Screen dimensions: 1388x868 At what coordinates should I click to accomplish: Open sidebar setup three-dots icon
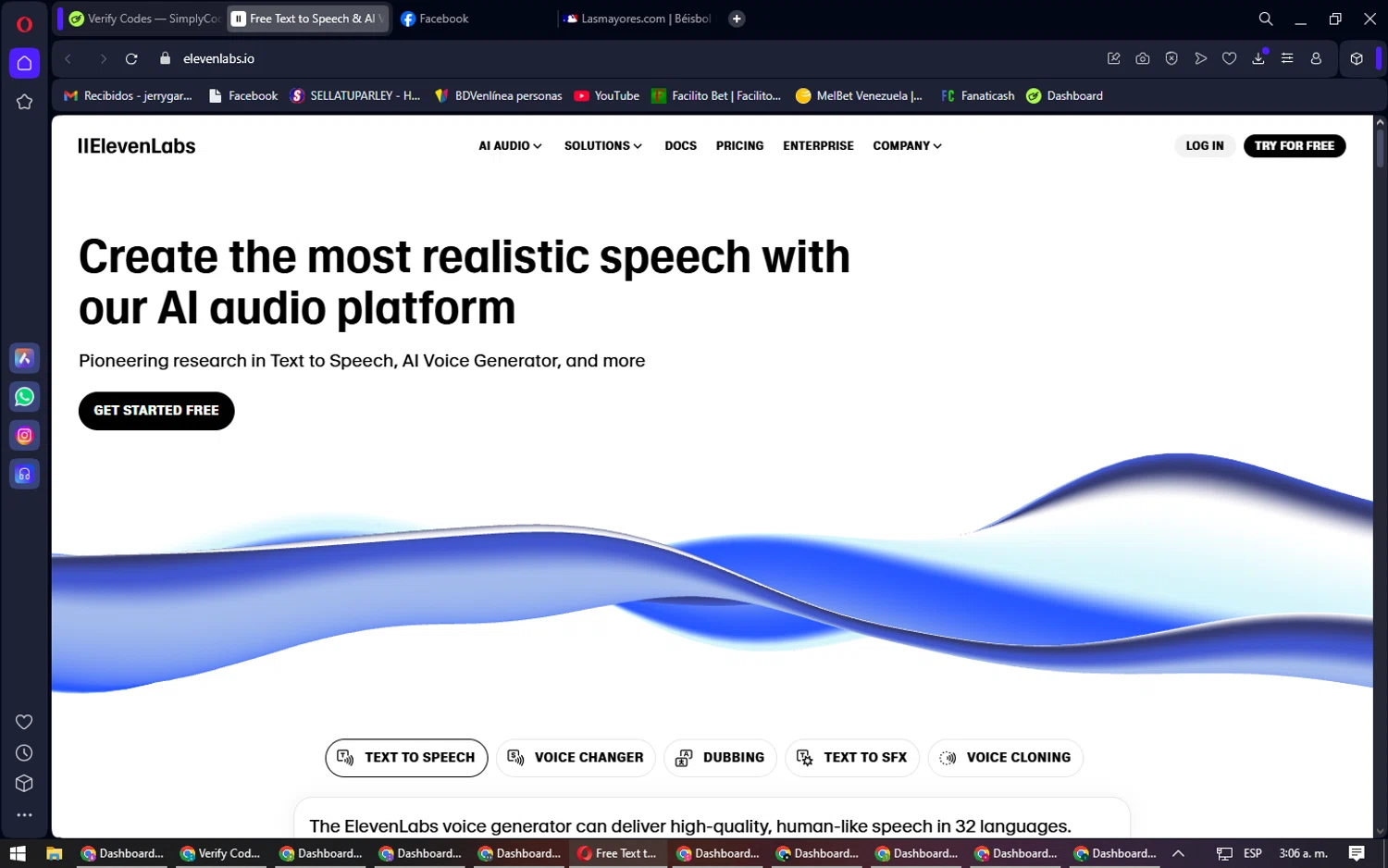tap(25, 815)
